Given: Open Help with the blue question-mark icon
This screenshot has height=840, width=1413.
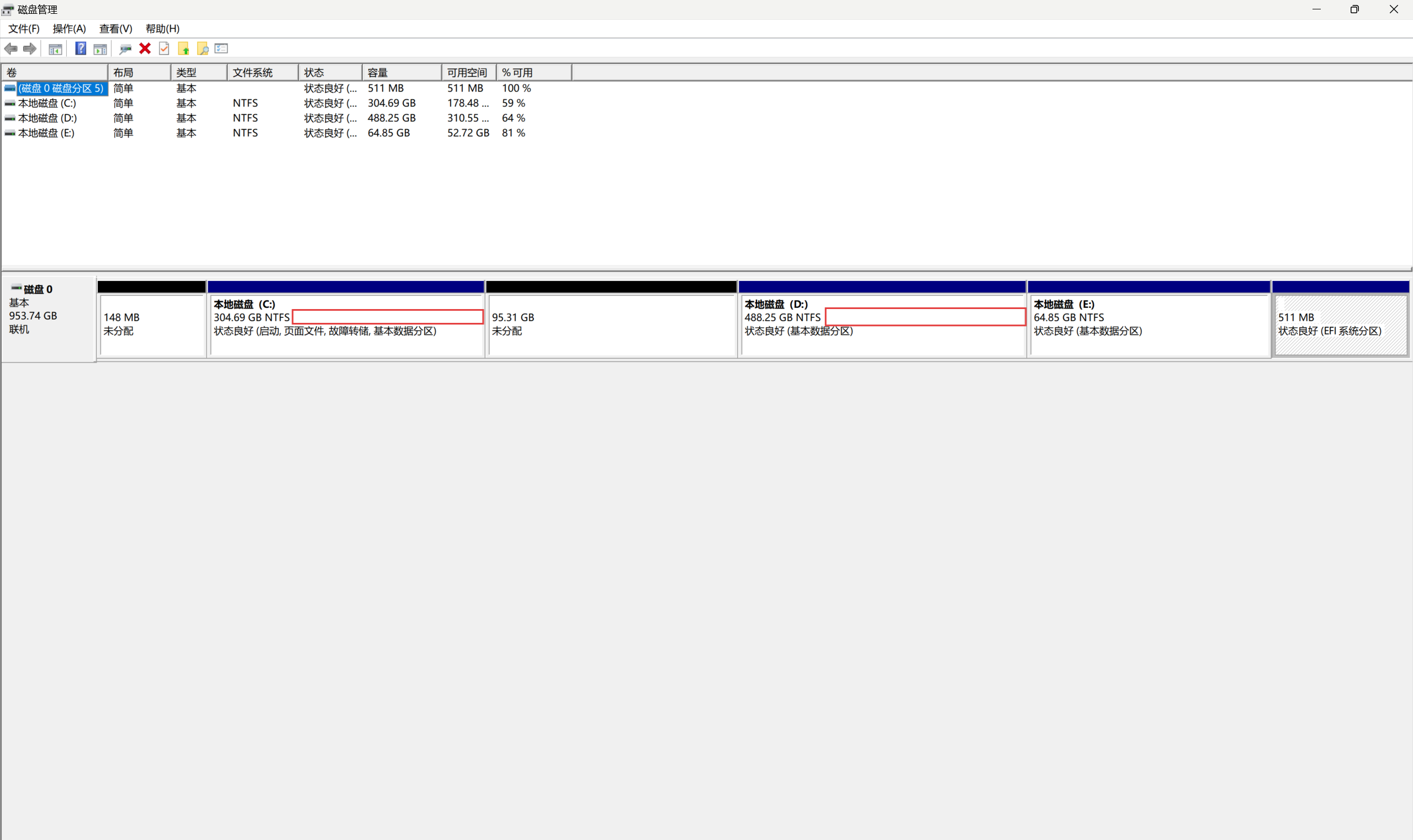Looking at the screenshot, I should pyautogui.click(x=81, y=49).
